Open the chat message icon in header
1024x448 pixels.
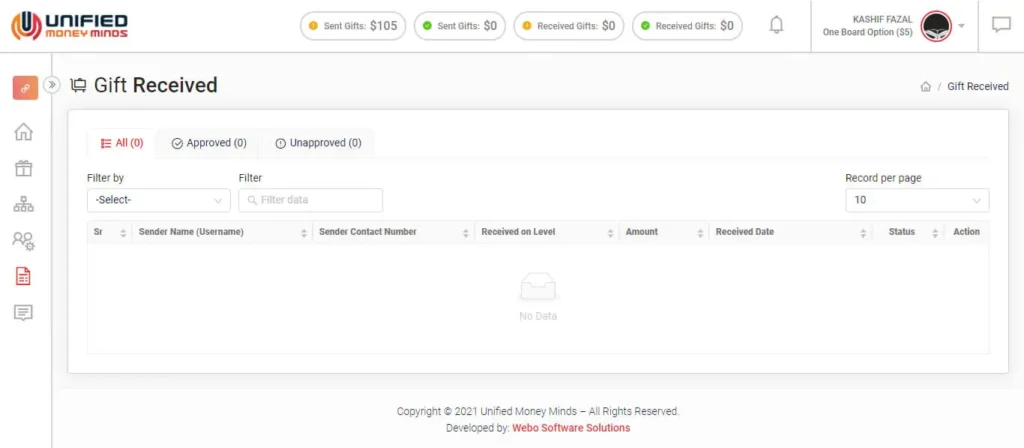click(x=1001, y=25)
